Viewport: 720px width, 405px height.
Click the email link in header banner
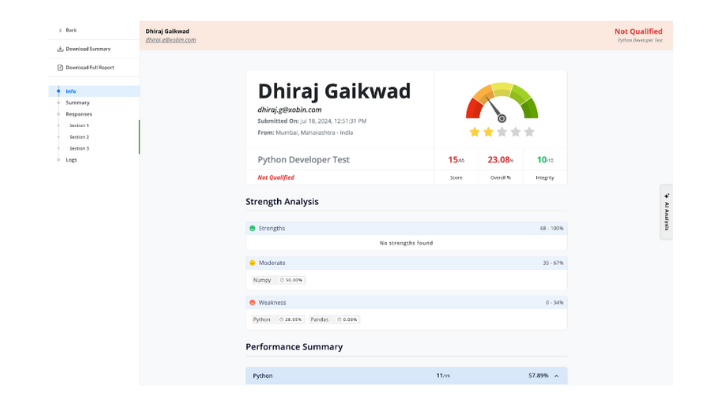170,40
